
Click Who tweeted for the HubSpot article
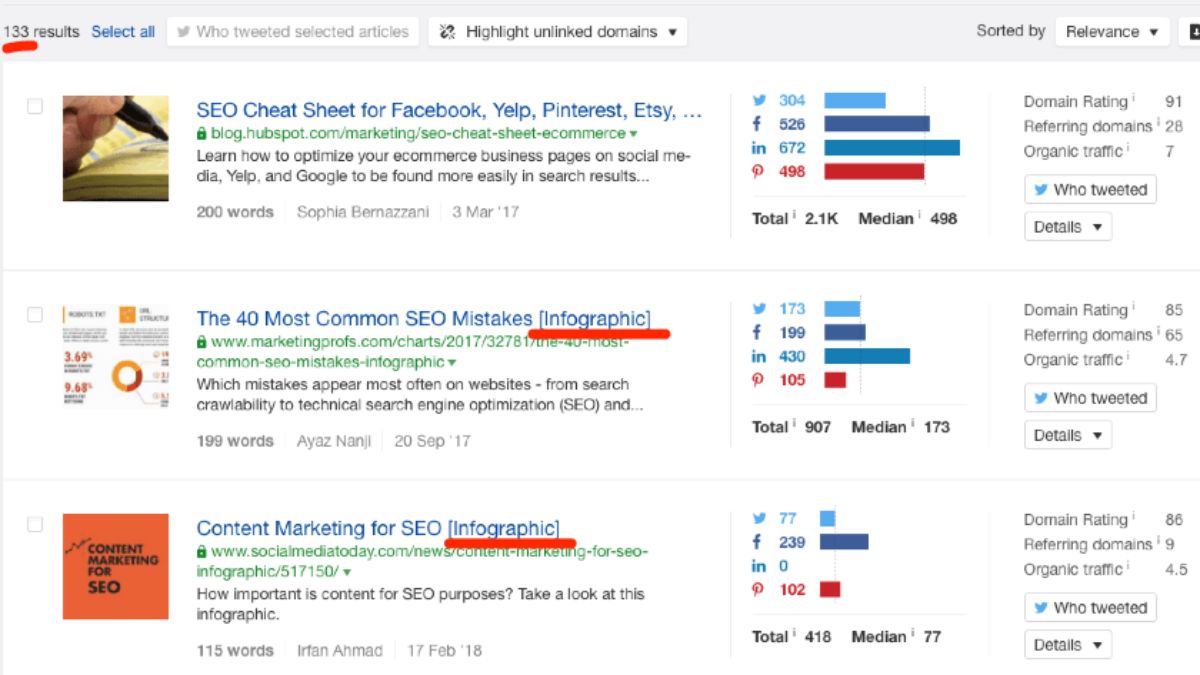(1090, 190)
